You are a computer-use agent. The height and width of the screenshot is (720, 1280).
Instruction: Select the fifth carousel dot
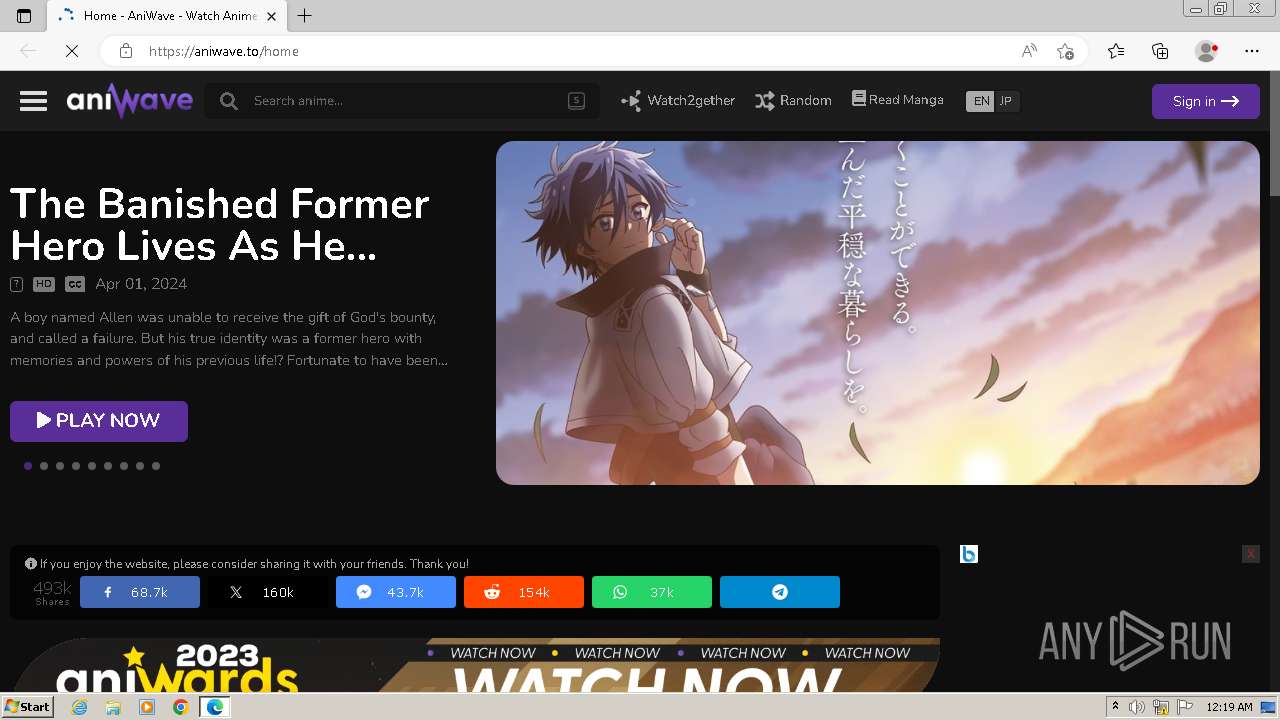click(x=92, y=466)
